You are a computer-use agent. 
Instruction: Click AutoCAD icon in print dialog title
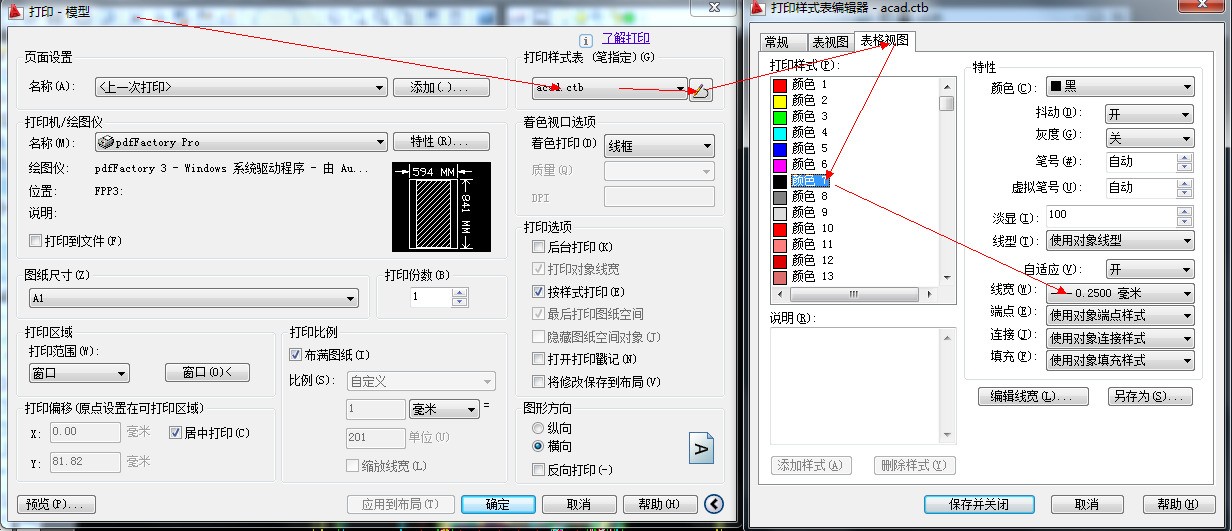point(15,11)
